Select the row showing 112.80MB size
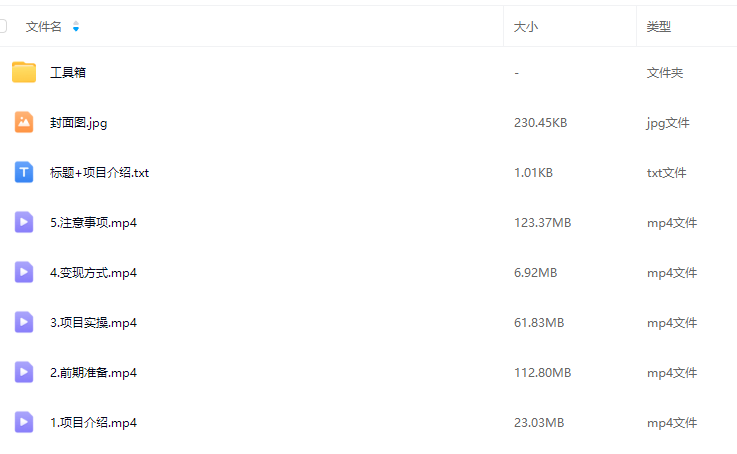 tap(542, 373)
